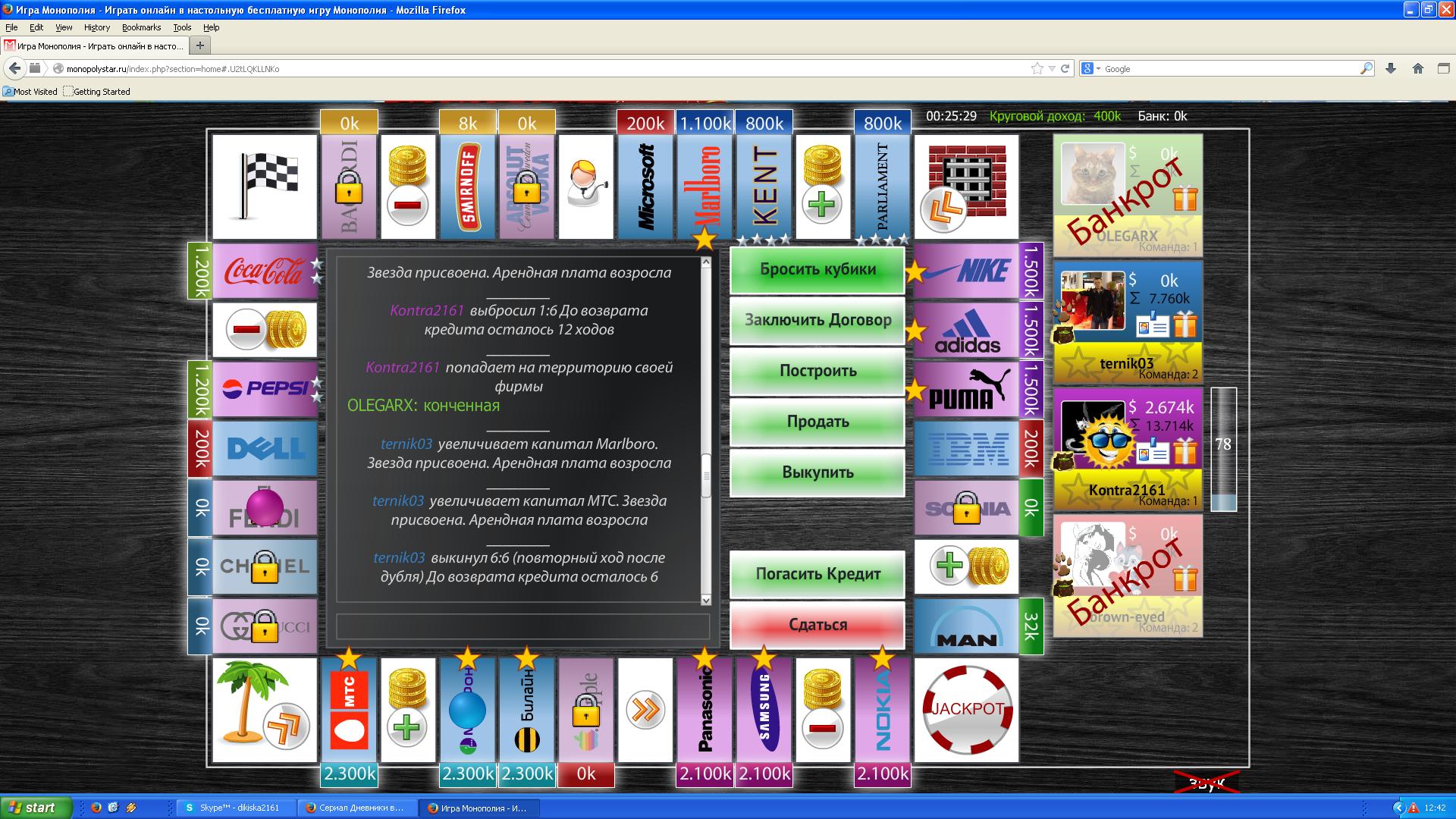Select the Nokia property cell
Screen dimensions: 1456x819
pyautogui.click(x=882, y=710)
